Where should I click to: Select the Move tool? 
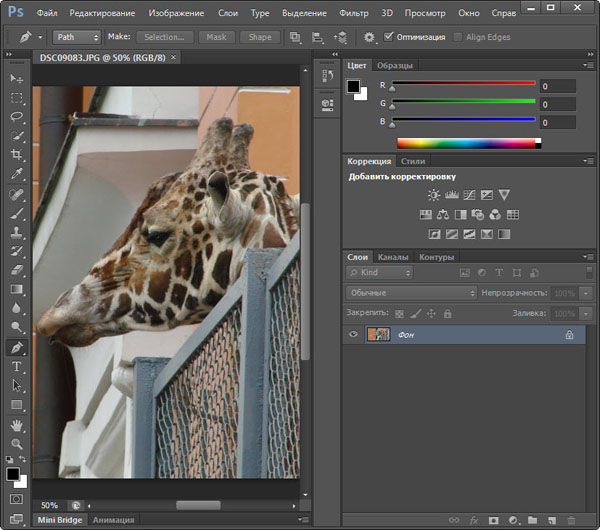pos(16,78)
